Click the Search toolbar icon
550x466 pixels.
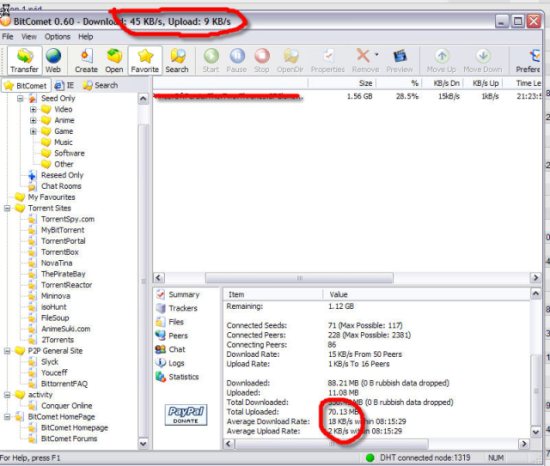(x=177, y=60)
